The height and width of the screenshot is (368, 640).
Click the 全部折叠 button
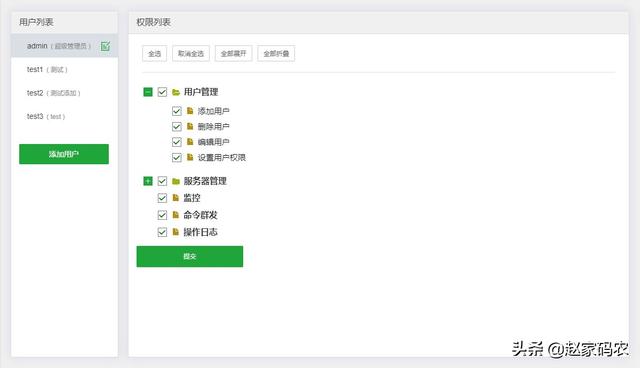[276, 53]
